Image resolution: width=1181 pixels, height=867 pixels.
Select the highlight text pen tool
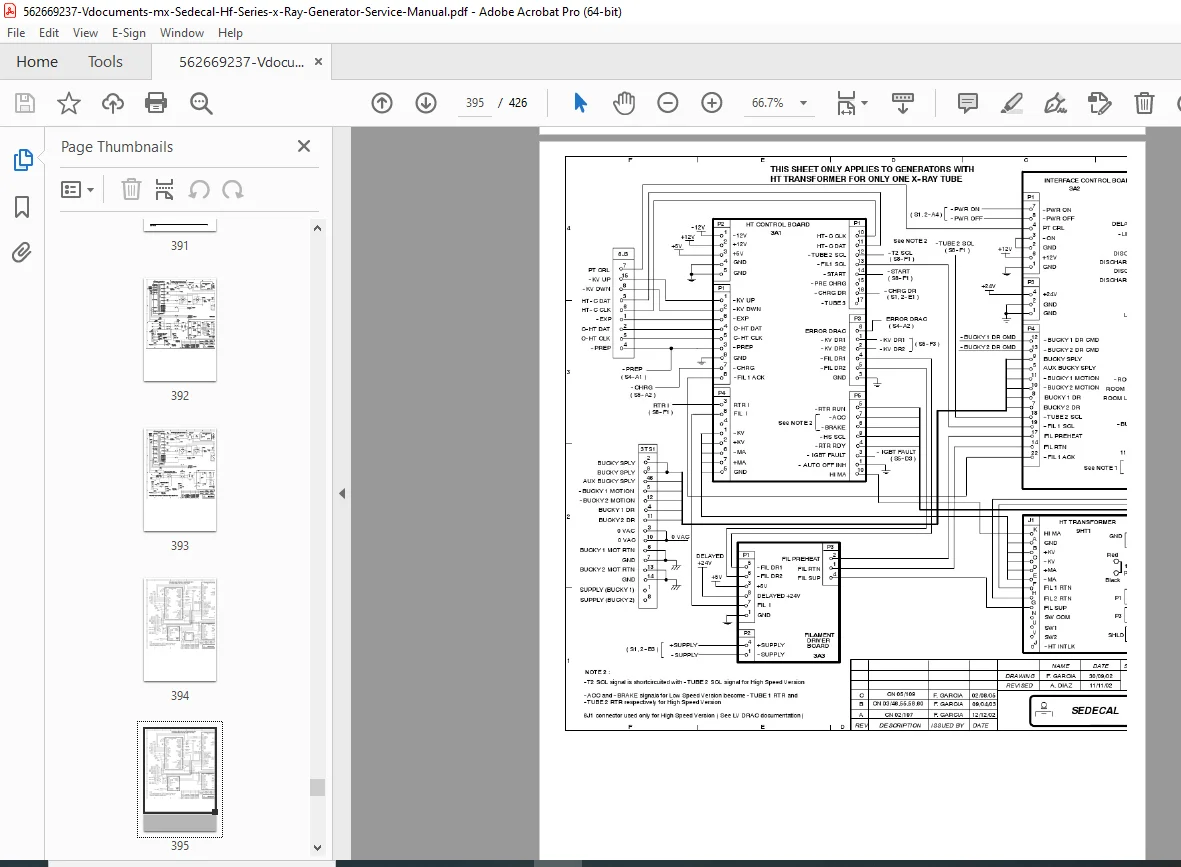(1012, 103)
